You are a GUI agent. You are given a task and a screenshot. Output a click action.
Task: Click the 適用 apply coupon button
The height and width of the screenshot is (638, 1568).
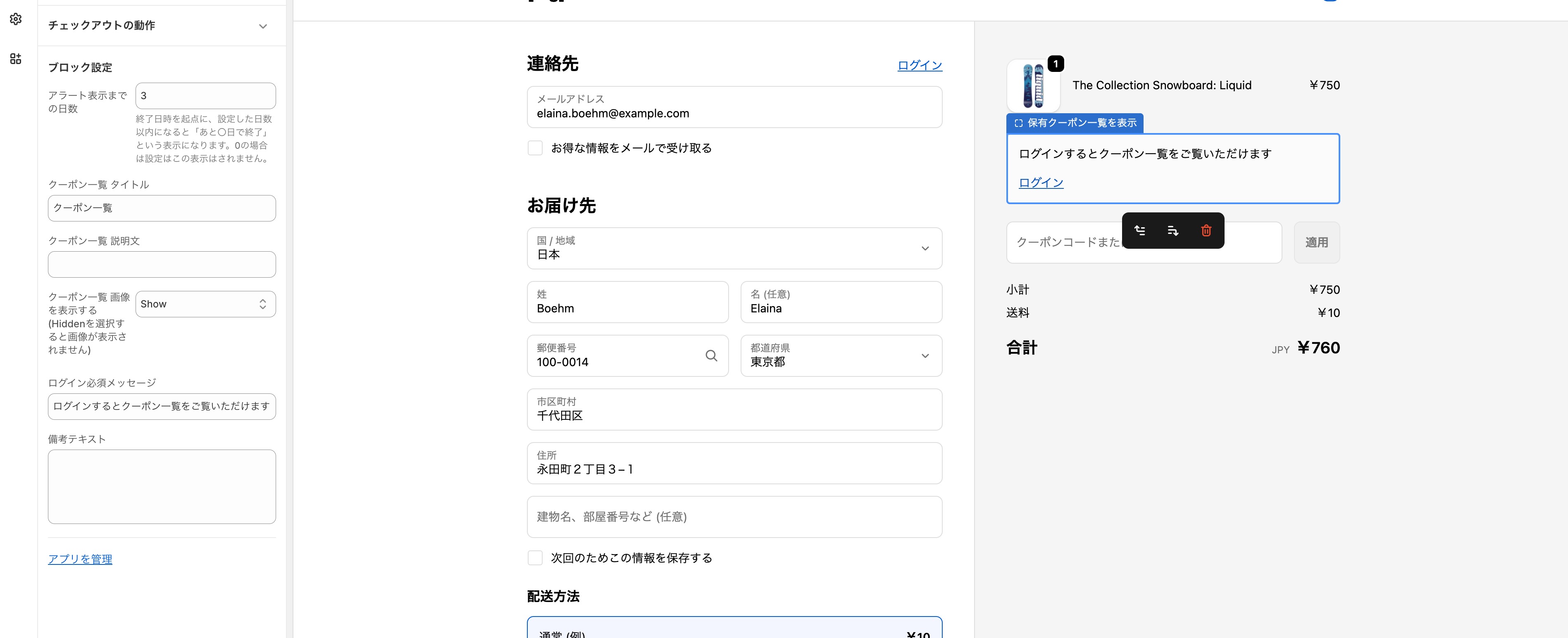click(1316, 242)
